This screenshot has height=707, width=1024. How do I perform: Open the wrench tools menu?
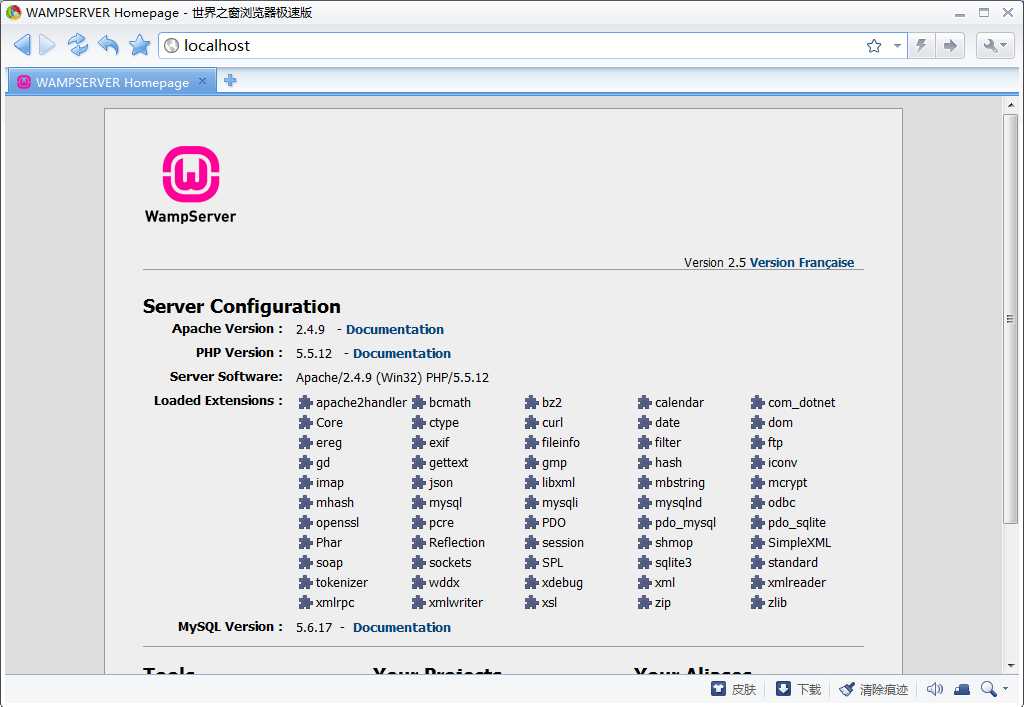tap(995, 46)
